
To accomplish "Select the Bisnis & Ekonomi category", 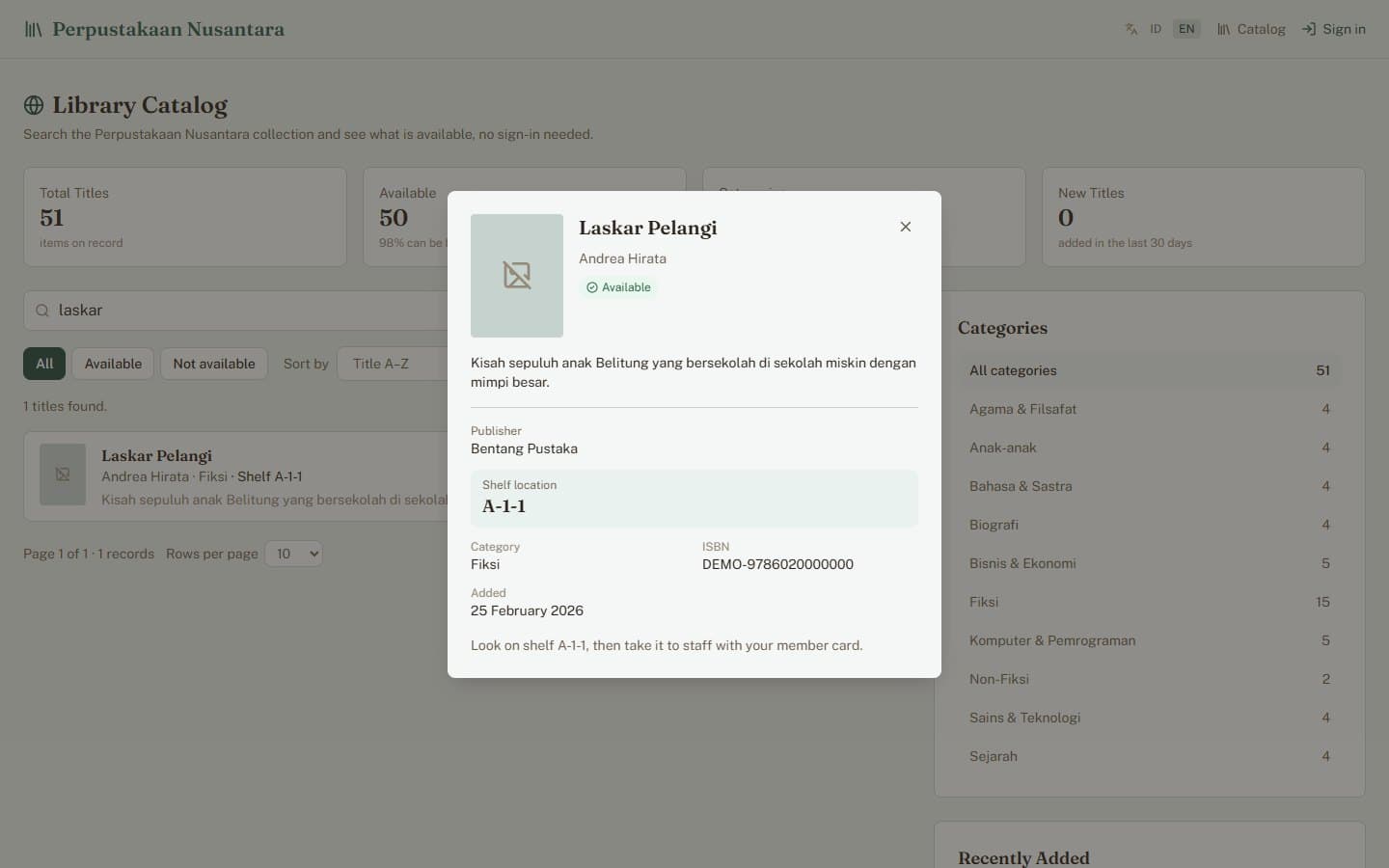I will 1150,563.
